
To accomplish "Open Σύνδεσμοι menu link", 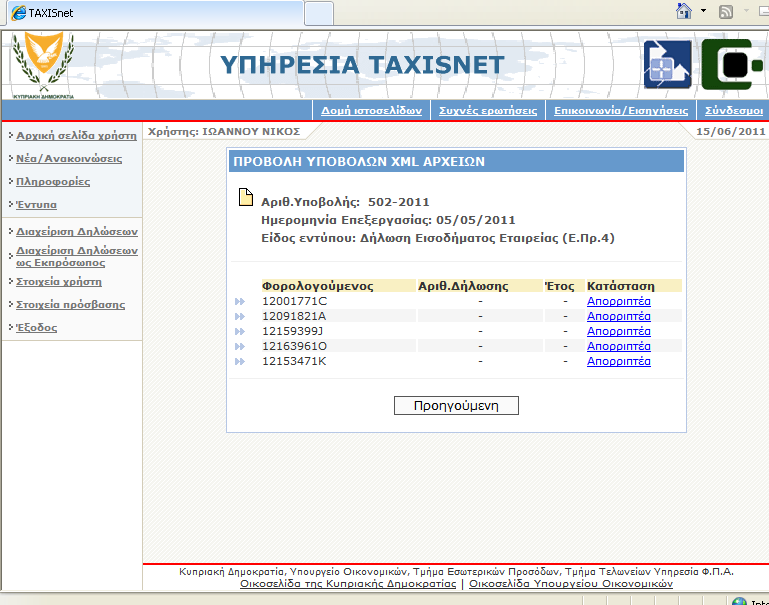I will click(734, 111).
